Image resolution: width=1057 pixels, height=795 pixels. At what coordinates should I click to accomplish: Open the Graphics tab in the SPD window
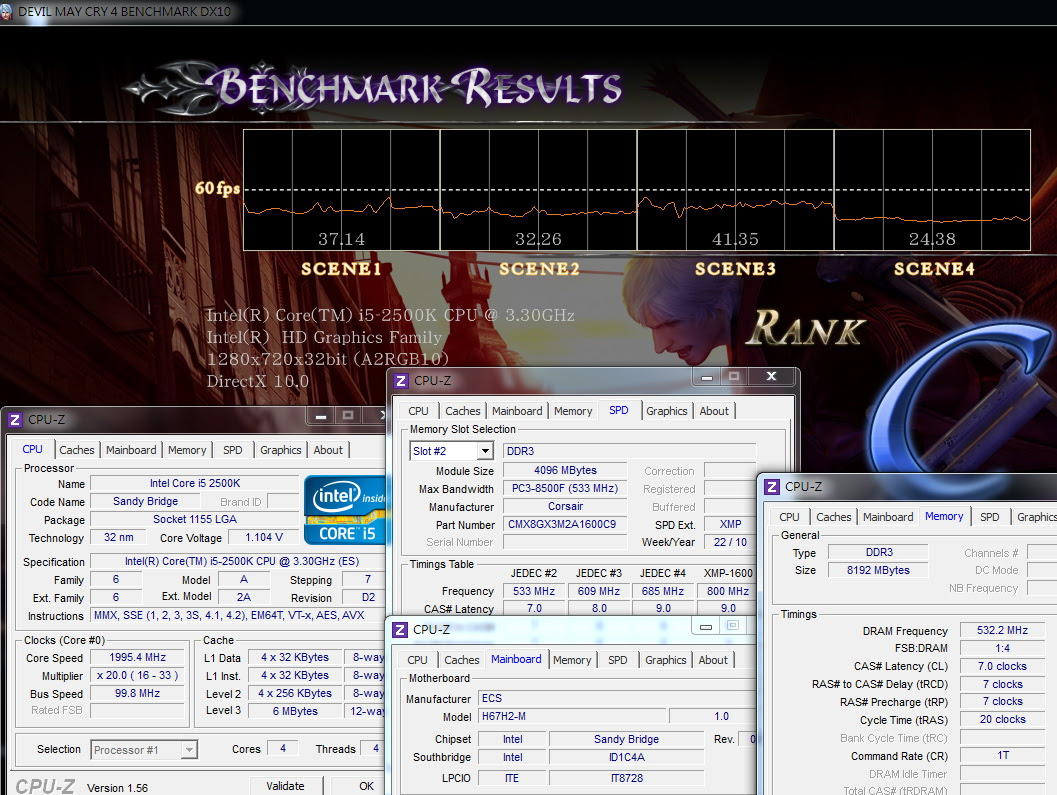coord(666,411)
